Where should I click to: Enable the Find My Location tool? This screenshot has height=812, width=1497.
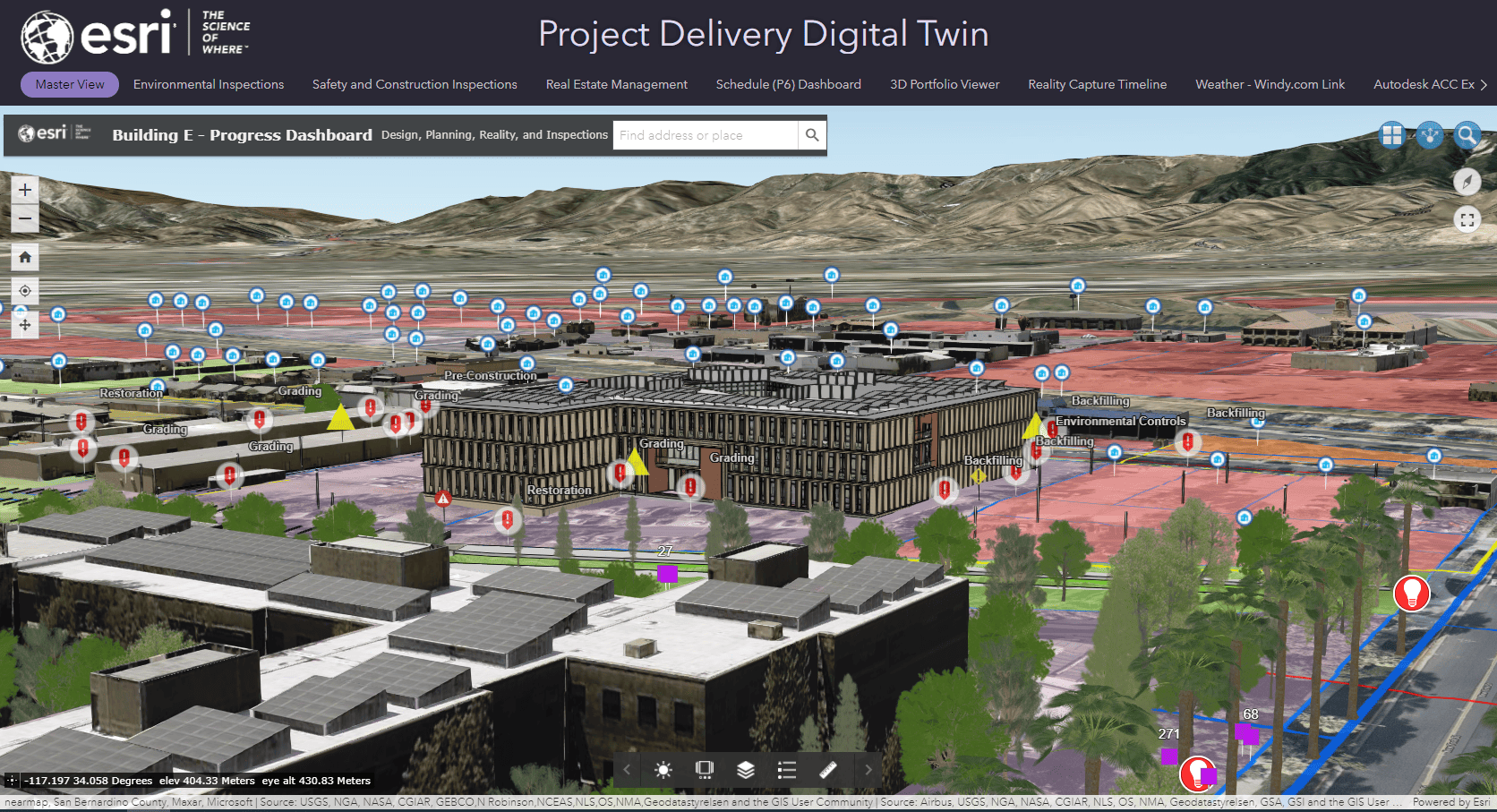[x=24, y=290]
